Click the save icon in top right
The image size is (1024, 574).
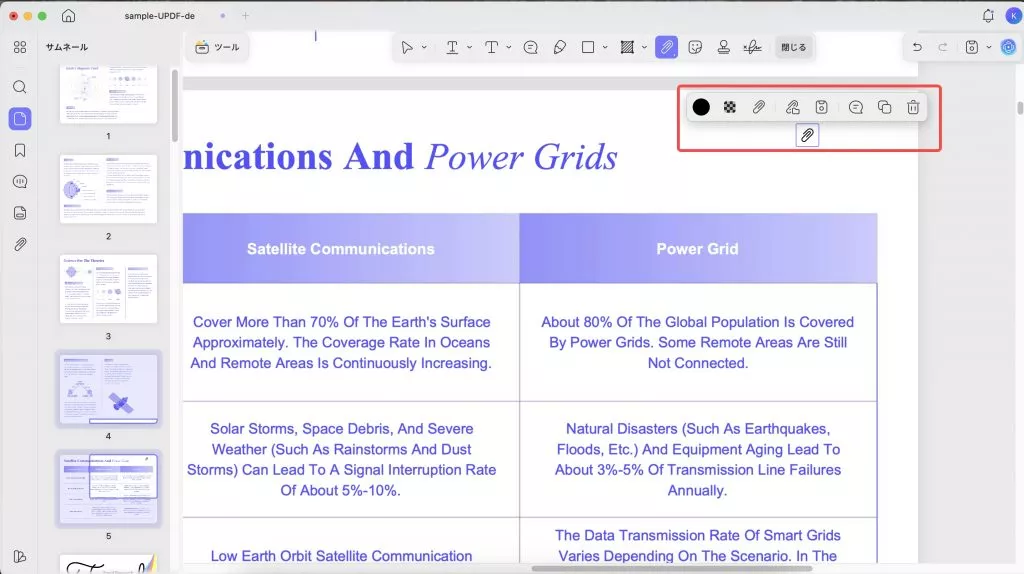click(972, 47)
